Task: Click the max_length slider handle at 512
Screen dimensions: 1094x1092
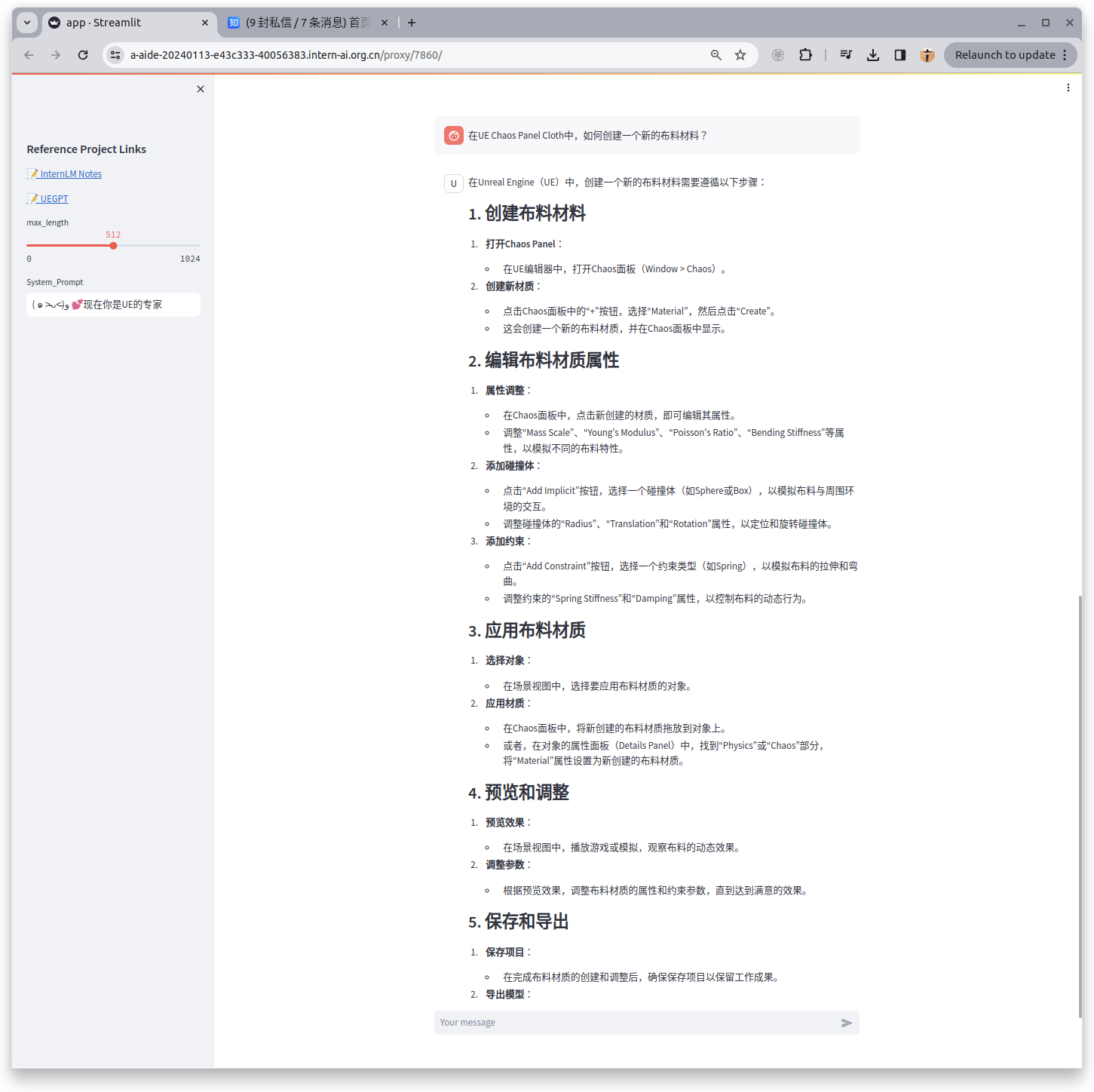Action: pos(113,246)
